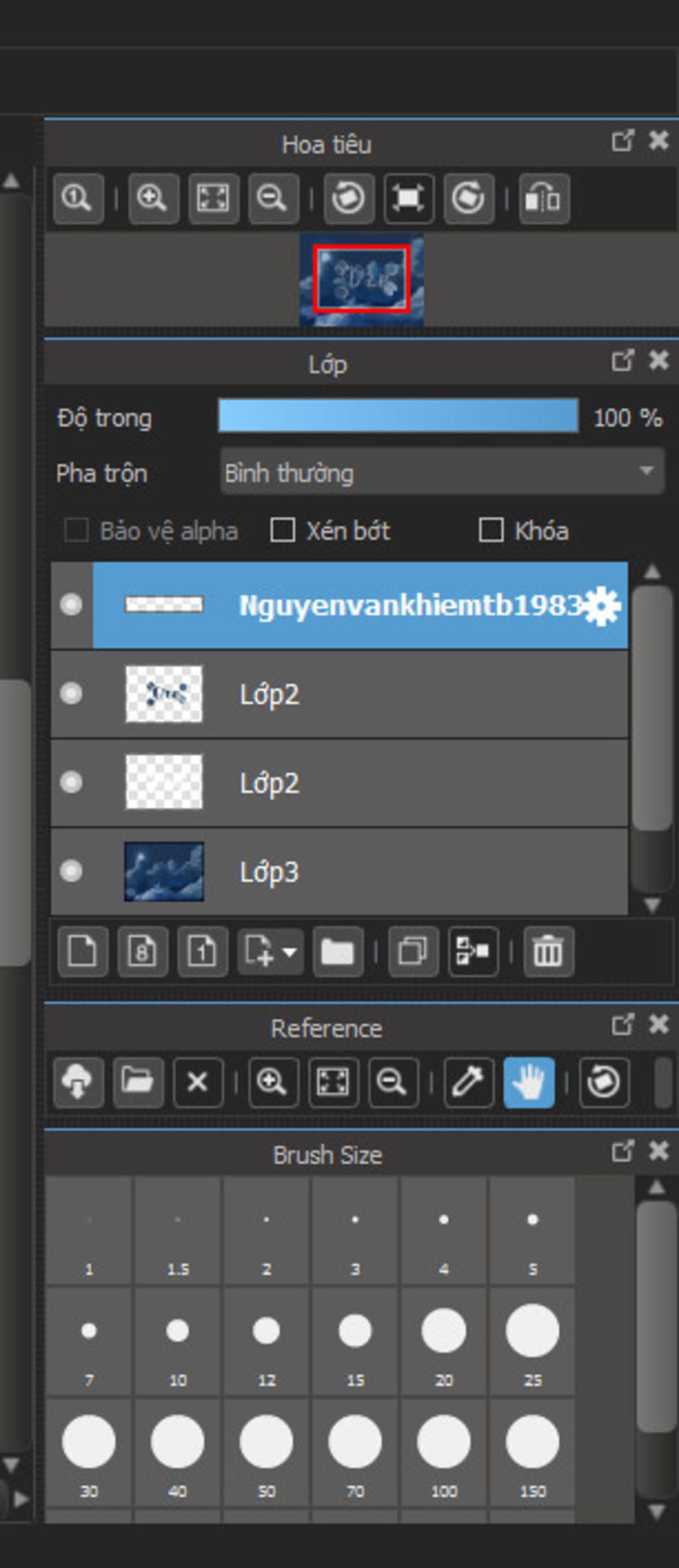Open the Pha trộn blend mode dropdown
The image size is (679, 1568).
[442, 472]
